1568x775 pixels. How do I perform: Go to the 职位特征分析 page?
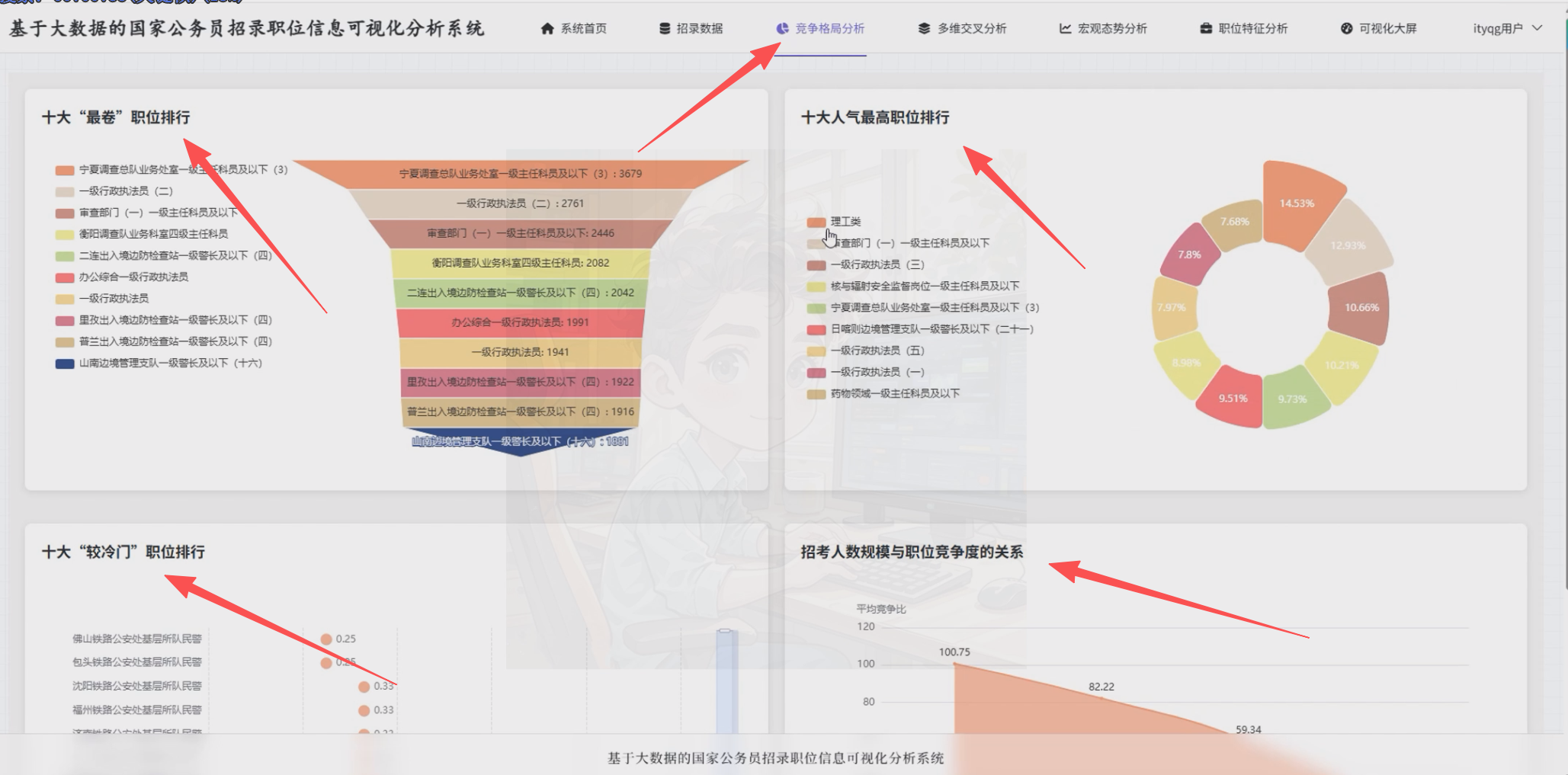tap(1243, 29)
